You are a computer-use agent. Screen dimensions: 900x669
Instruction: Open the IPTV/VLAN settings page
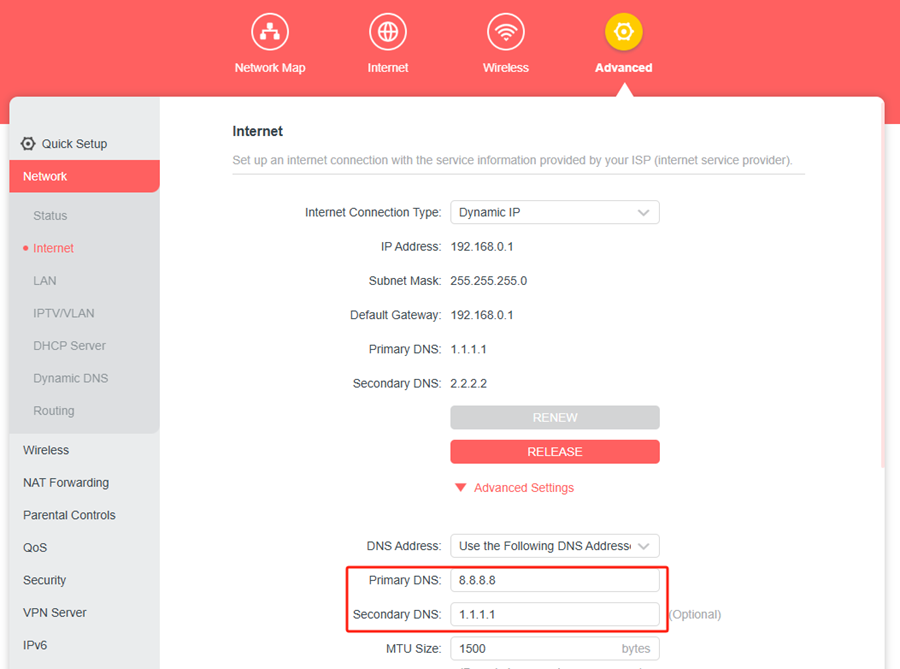(64, 313)
